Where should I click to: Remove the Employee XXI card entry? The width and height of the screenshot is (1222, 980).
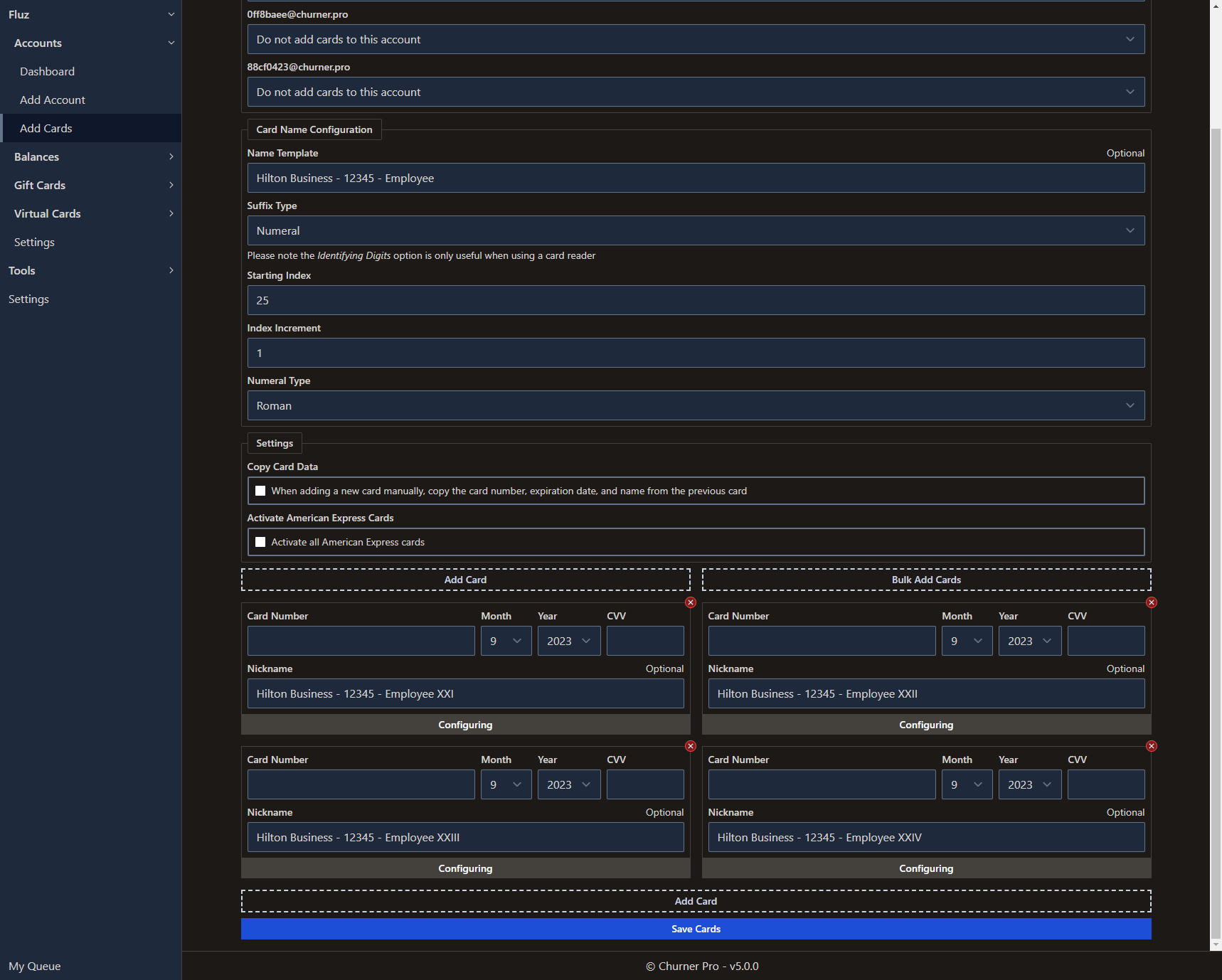690,602
